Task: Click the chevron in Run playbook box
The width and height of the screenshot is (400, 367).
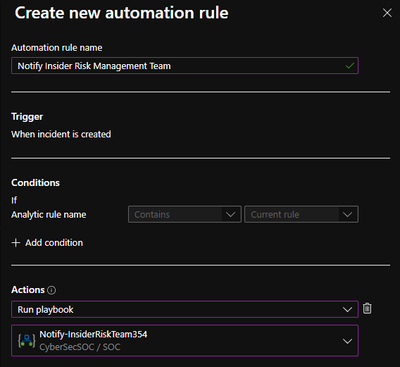Action: [347, 310]
